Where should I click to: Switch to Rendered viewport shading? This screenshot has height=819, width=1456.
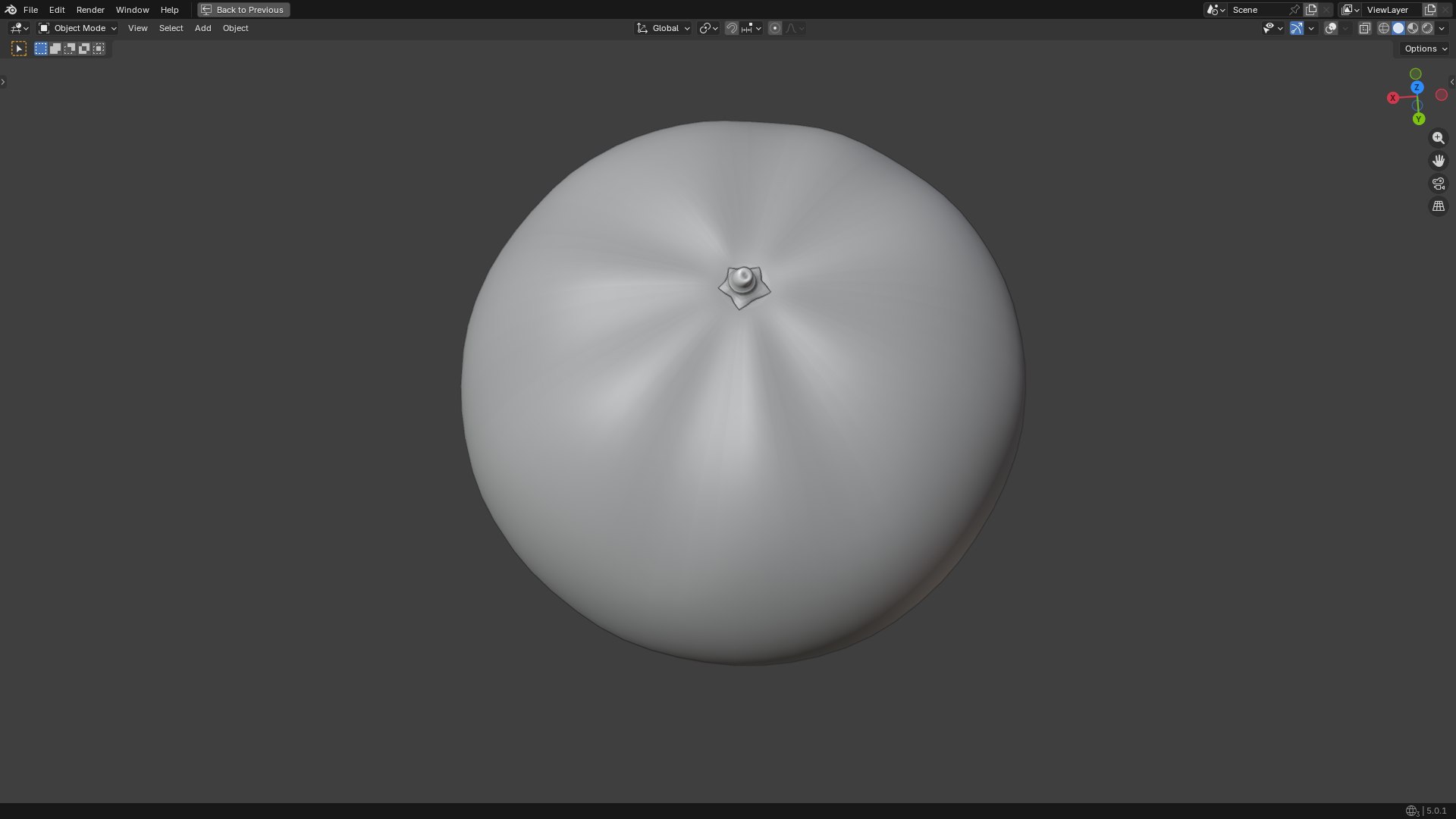(x=1427, y=28)
